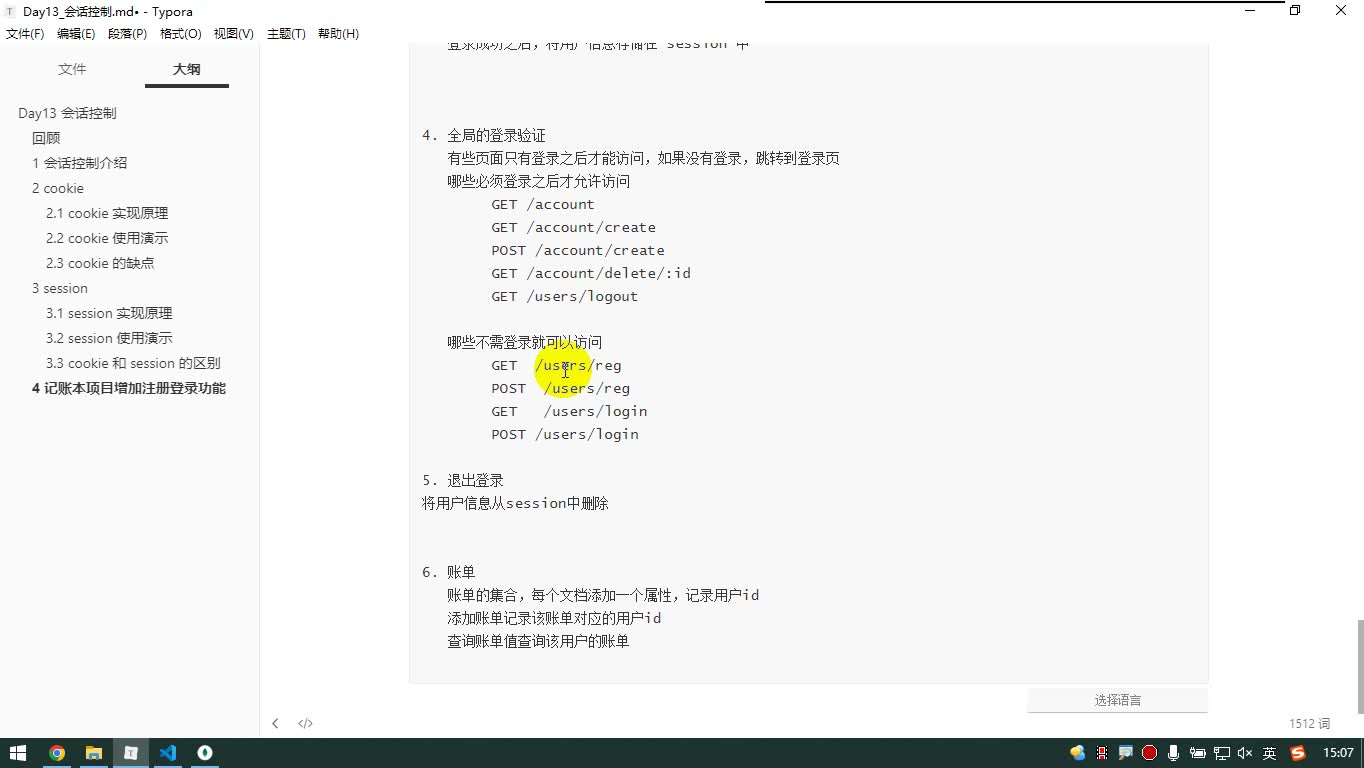The height and width of the screenshot is (768, 1364).
Task: Open the 编辑(E) menu
Action: 76,33
